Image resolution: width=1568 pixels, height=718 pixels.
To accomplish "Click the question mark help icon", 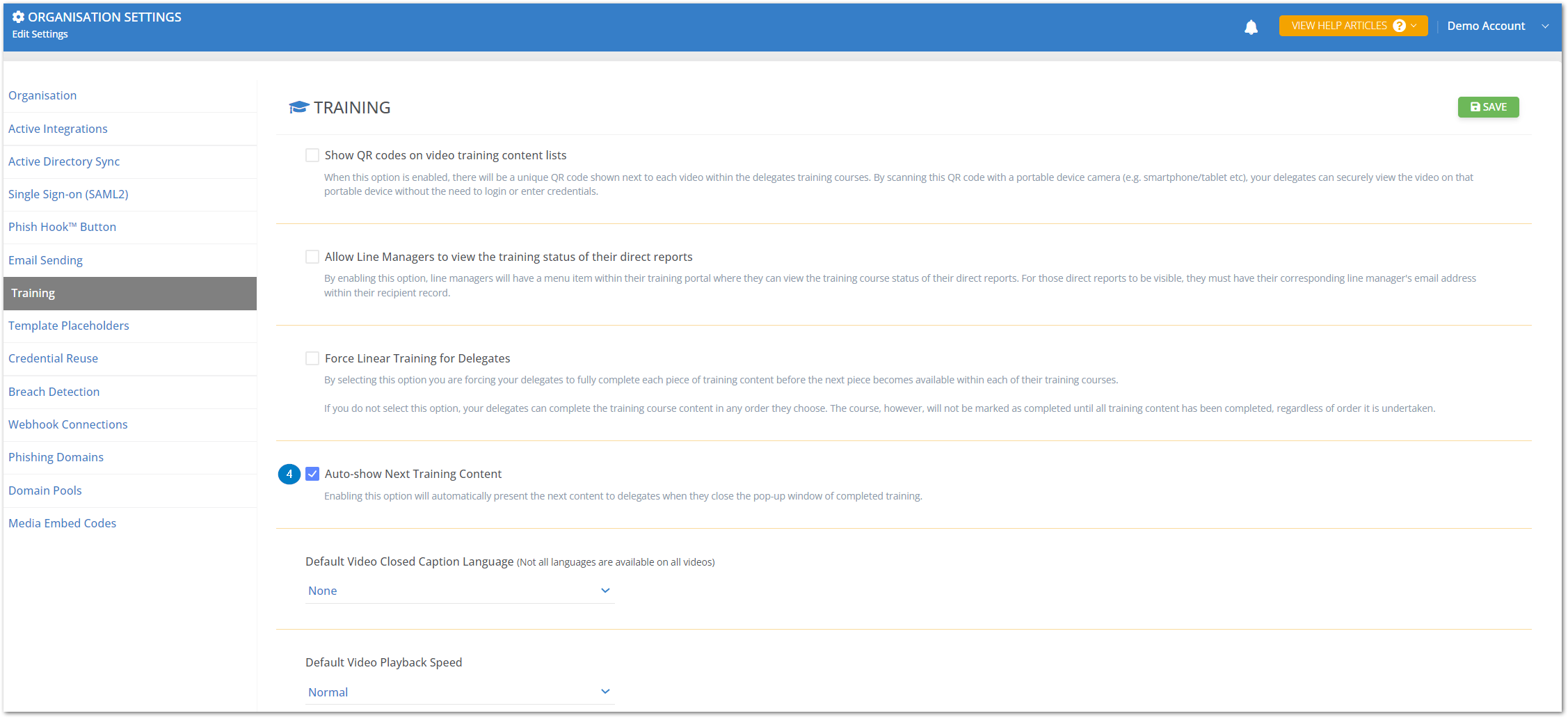I will pyautogui.click(x=1400, y=26).
